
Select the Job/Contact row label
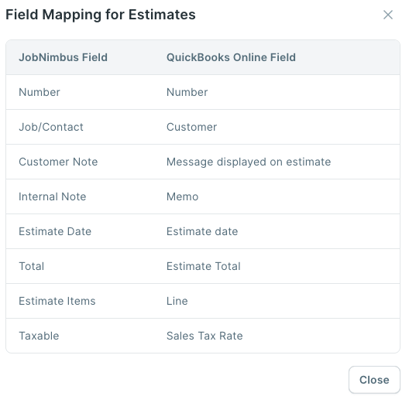(x=51, y=127)
